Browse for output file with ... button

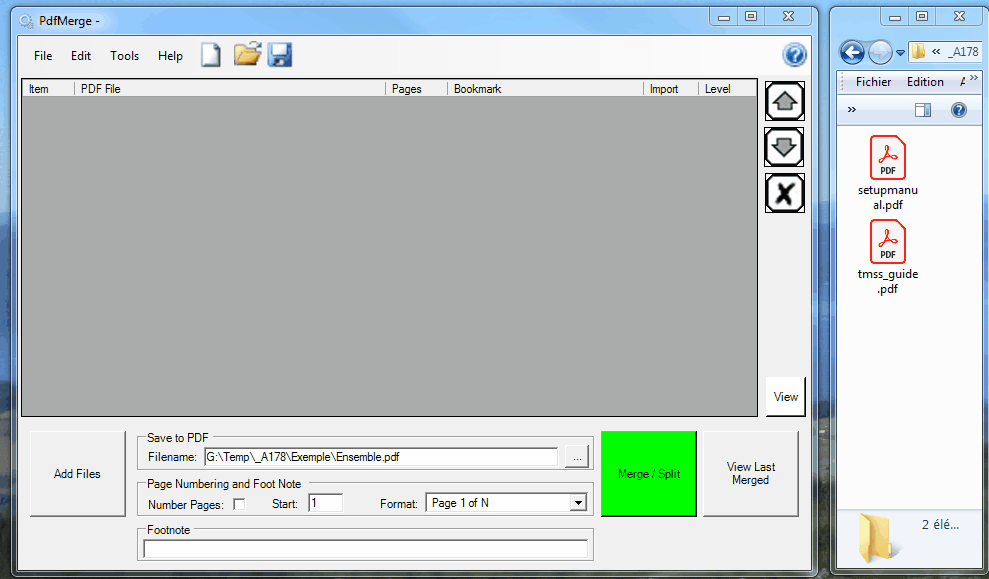[x=576, y=457]
